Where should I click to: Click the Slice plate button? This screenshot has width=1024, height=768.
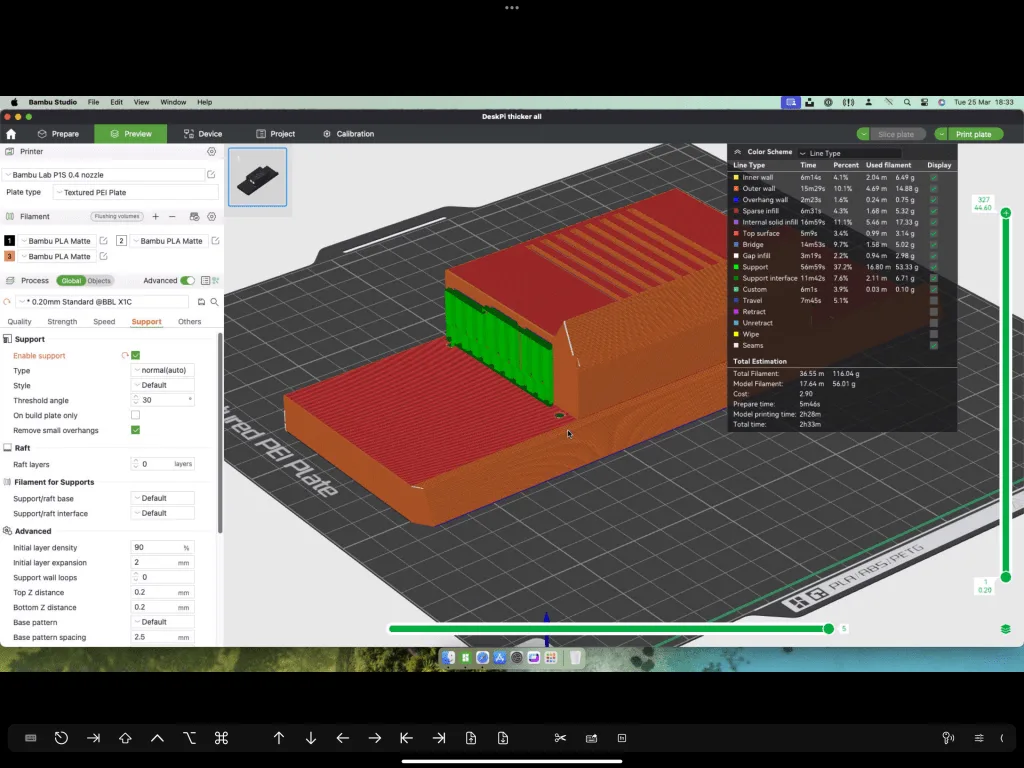pos(897,134)
